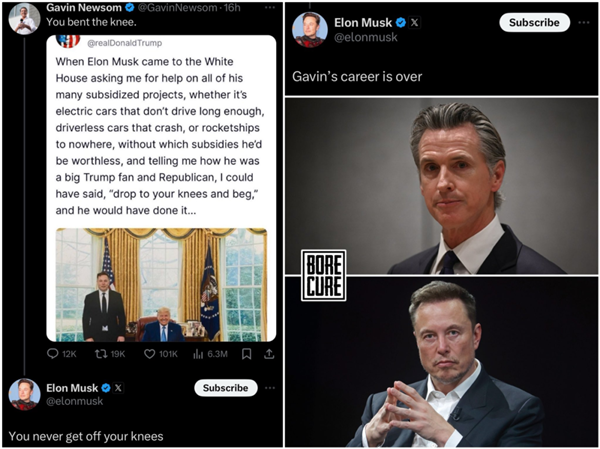Open Gavin Newsom's profile avatar
Screen dimensions: 600x449
24,16
